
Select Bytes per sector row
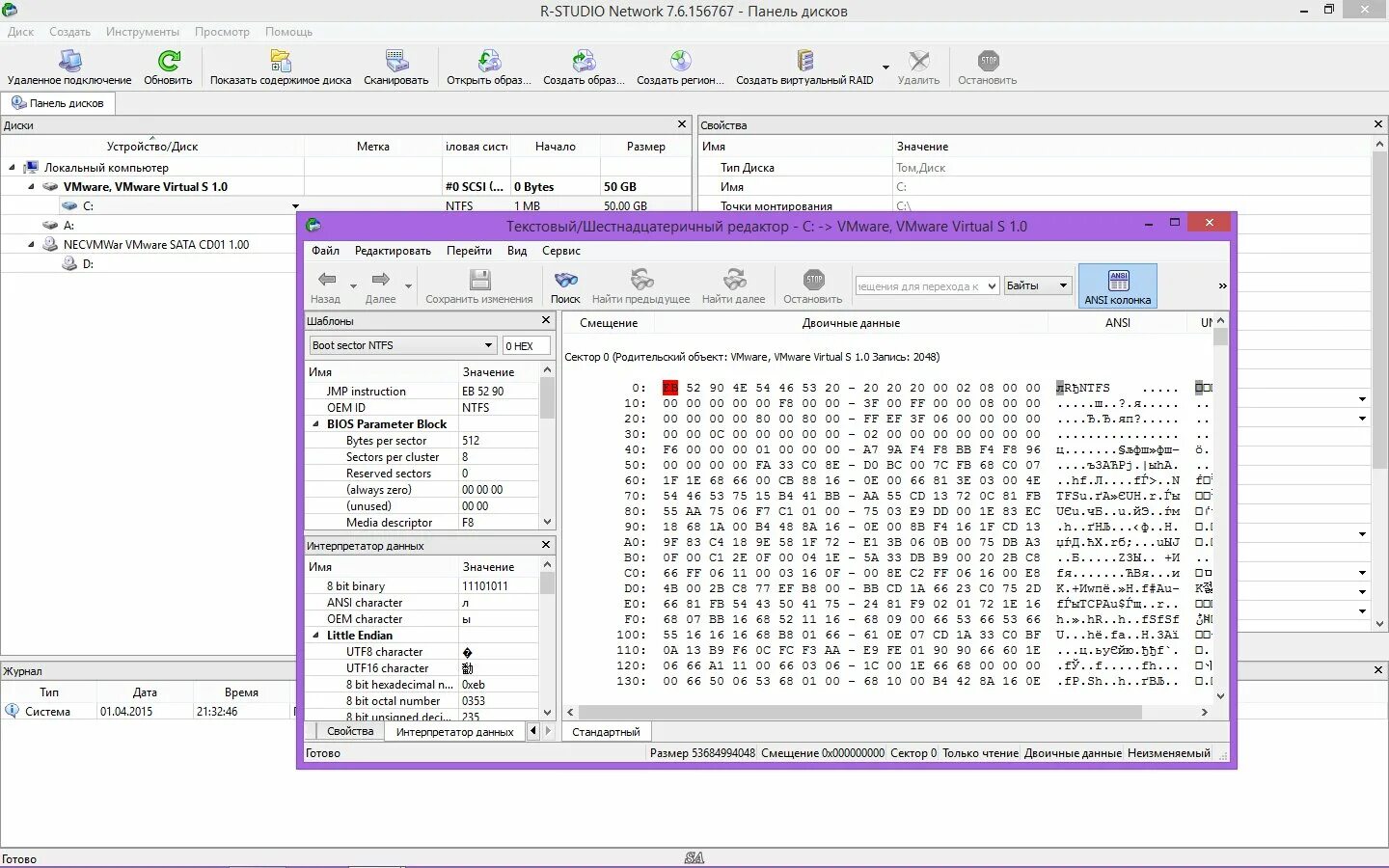pyautogui.click(x=422, y=441)
